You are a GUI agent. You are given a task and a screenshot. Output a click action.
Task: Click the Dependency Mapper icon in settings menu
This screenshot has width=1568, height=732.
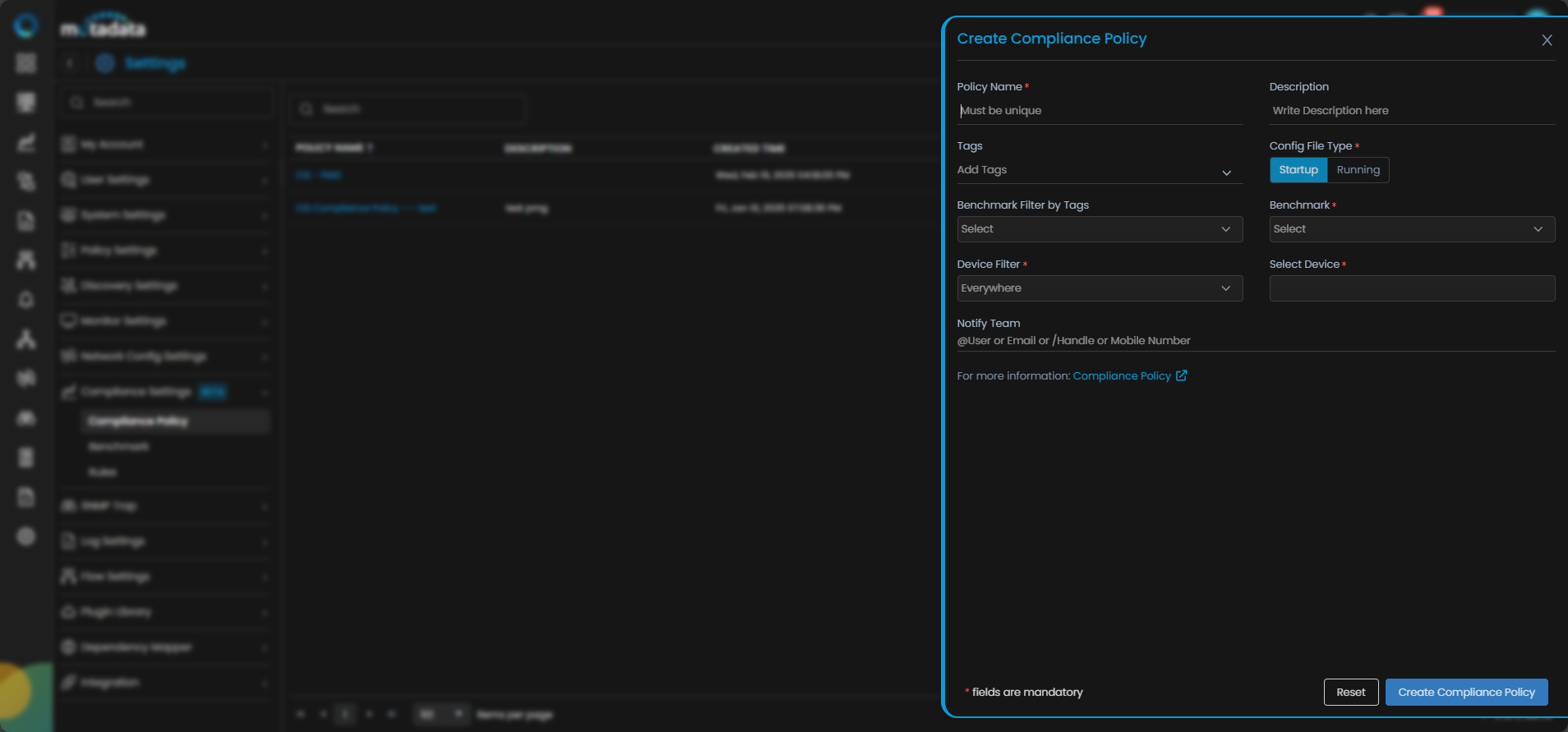point(68,647)
